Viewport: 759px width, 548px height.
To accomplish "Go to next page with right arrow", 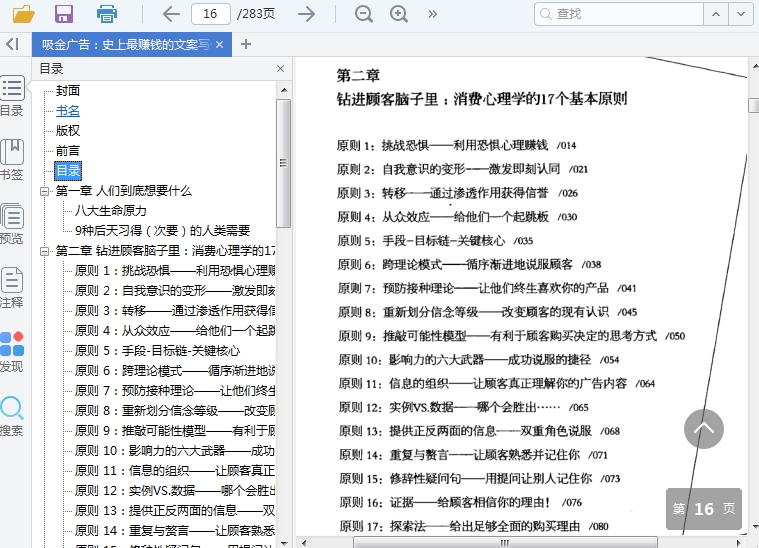I will pyautogui.click(x=306, y=14).
